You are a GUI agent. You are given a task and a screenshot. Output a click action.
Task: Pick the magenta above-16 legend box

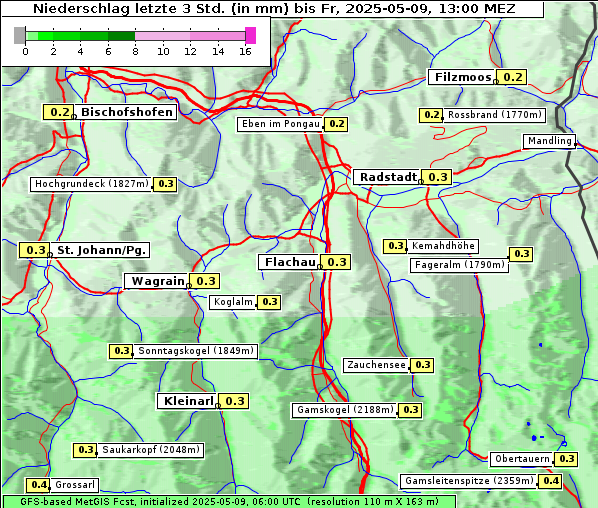pyautogui.click(x=251, y=35)
